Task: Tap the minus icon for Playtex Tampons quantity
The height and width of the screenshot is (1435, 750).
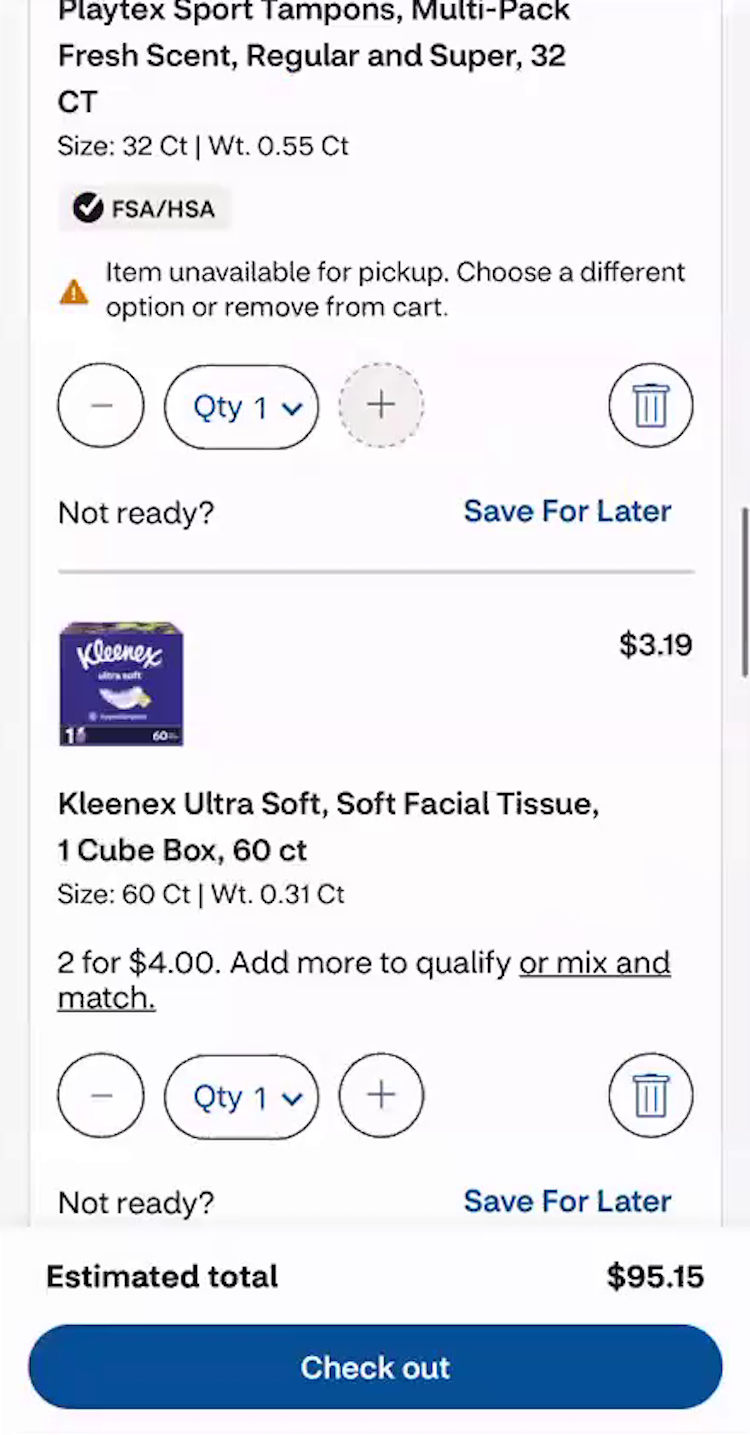Action: (100, 405)
